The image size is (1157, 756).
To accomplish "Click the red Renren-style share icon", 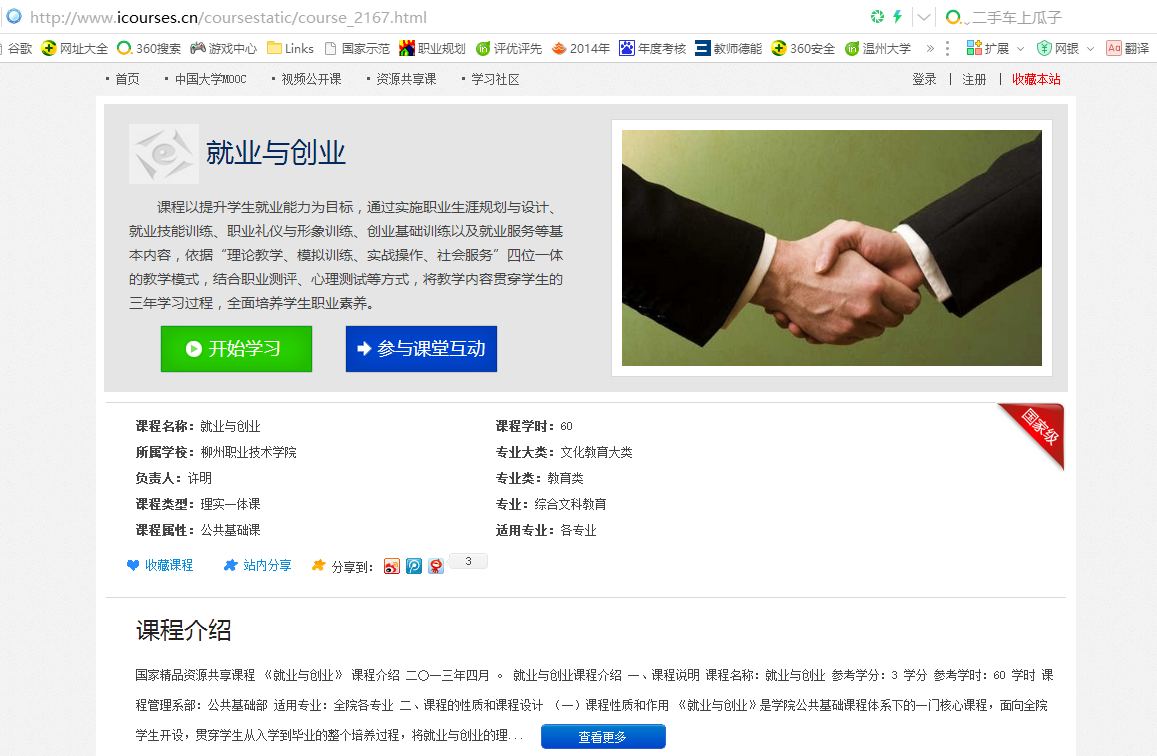I will tap(436, 566).
